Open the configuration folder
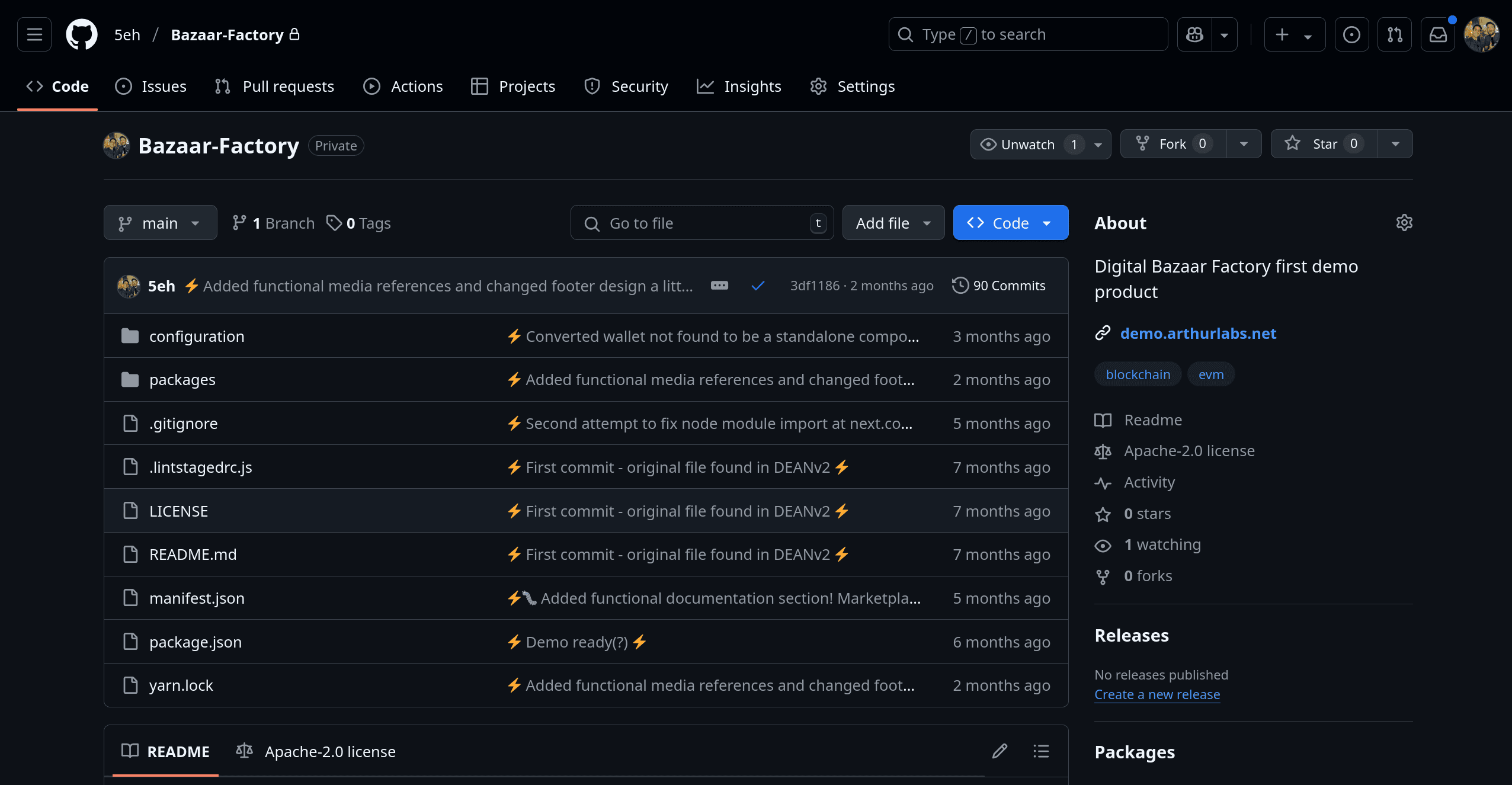 pyautogui.click(x=197, y=337)
